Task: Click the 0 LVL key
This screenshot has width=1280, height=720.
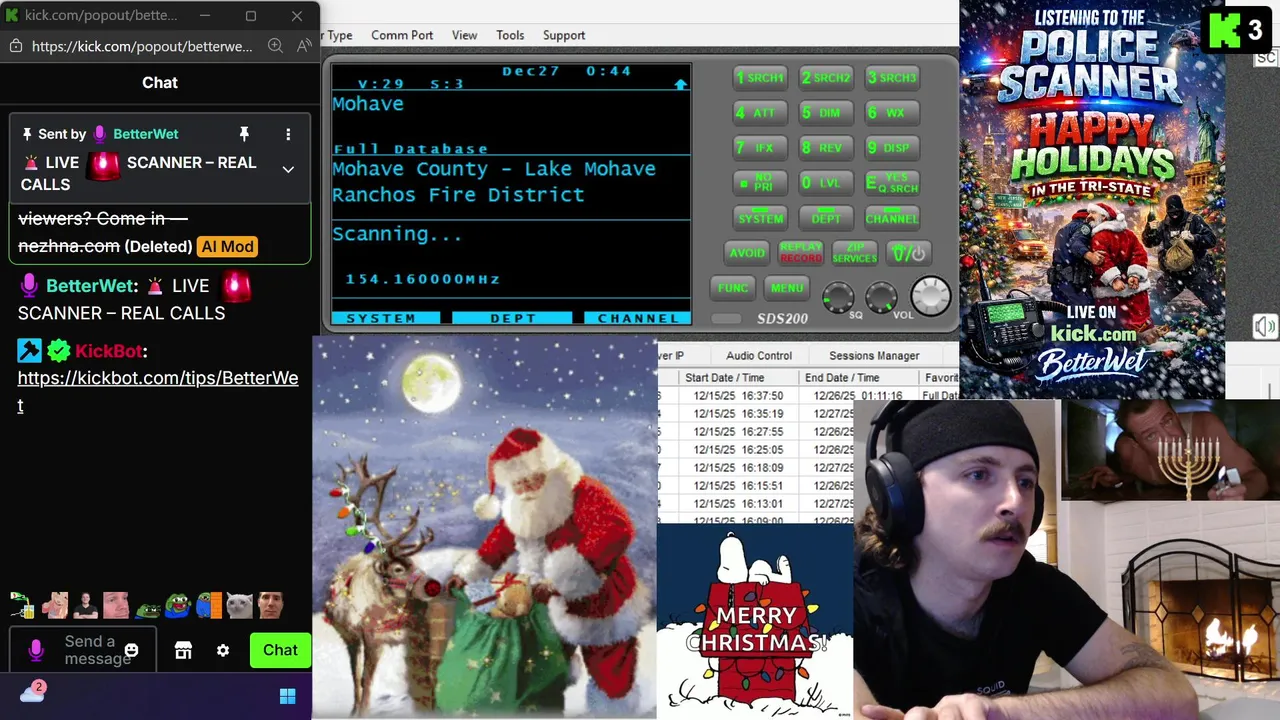Action: 826,183
